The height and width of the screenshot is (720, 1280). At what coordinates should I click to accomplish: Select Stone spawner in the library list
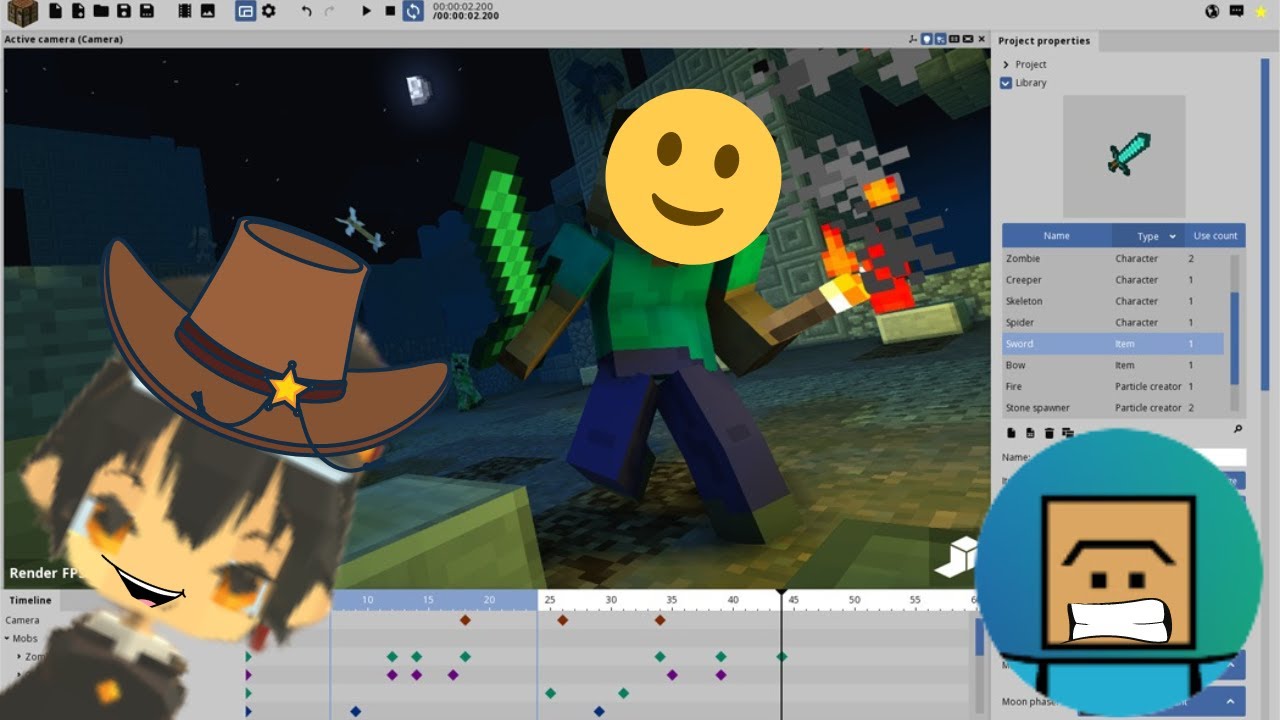[x=1113, y=408]
